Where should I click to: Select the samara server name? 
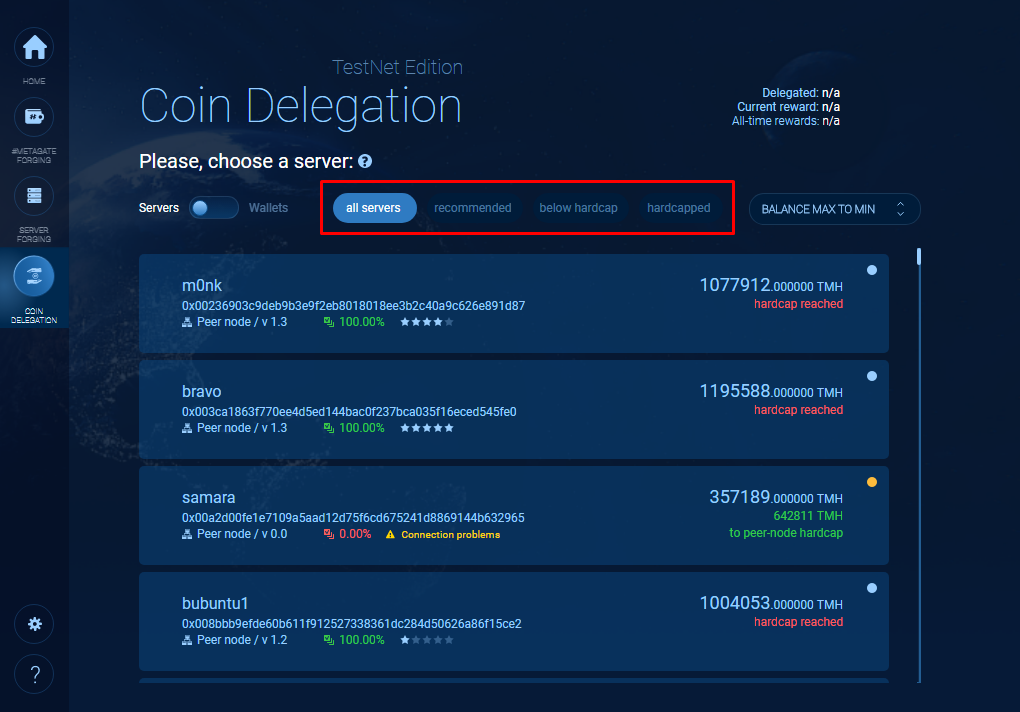coord(208,497)
